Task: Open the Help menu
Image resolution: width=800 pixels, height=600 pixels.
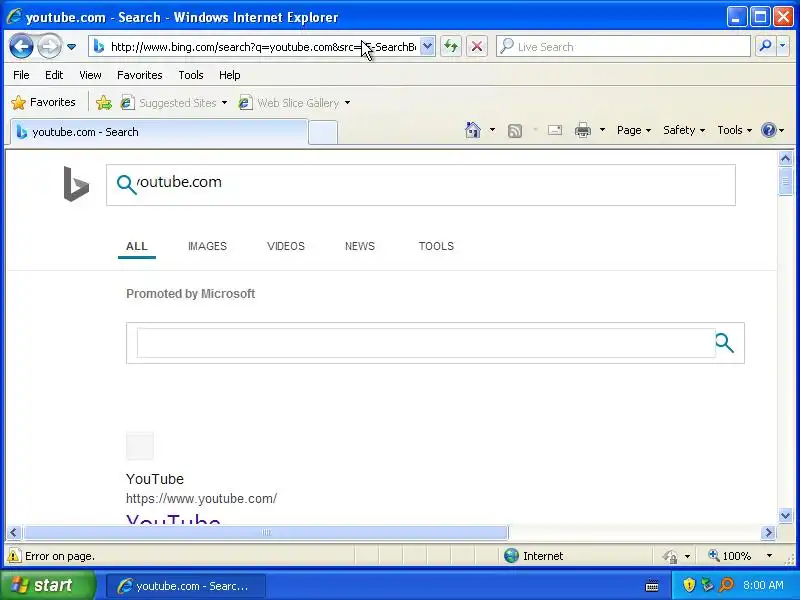Action: [x=230, y=75]
